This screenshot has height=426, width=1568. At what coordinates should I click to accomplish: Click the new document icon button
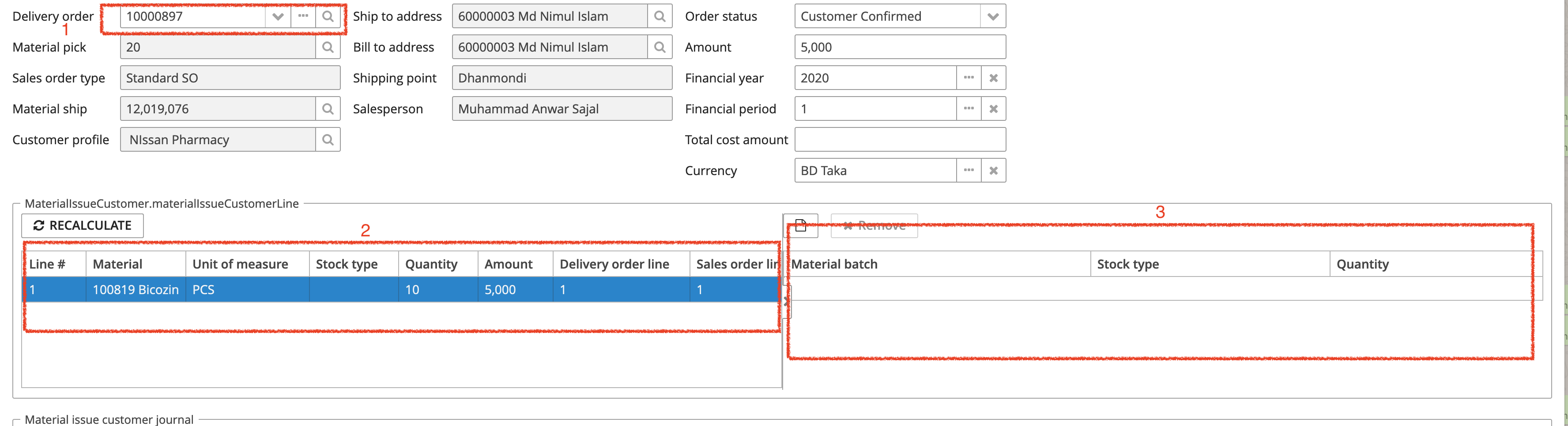800,225
